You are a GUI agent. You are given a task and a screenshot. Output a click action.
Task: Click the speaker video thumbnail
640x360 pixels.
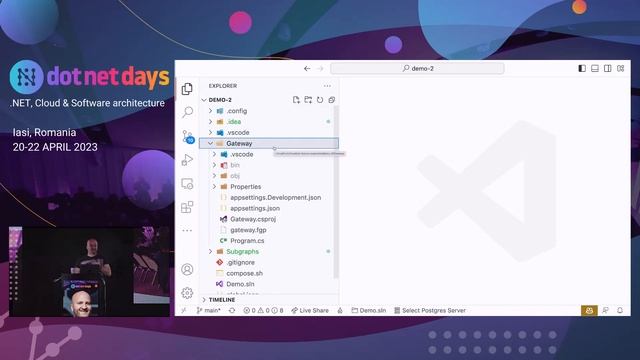pyautogui.click(x=89, y=271)
